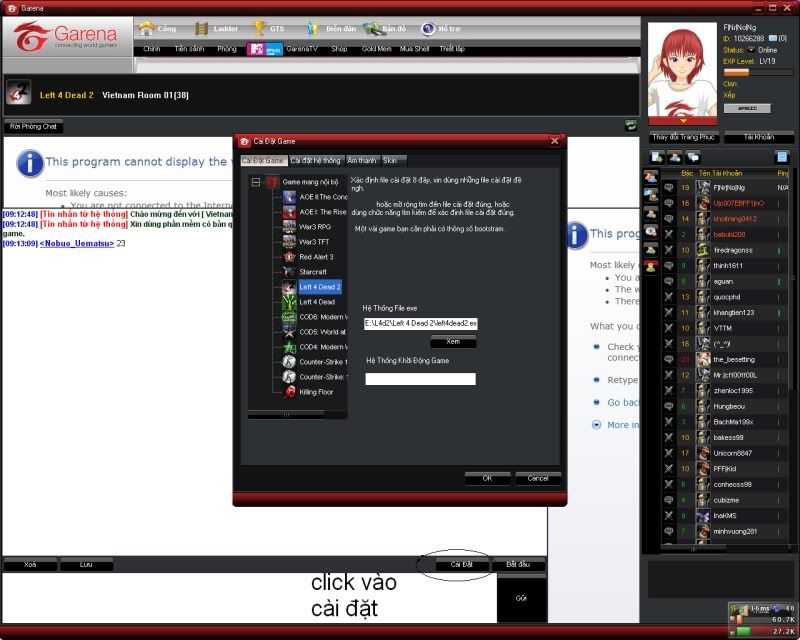This screenshot has width=800, height=640.
Task: Click the Xoá button
Action: click(x=30, y=564)
